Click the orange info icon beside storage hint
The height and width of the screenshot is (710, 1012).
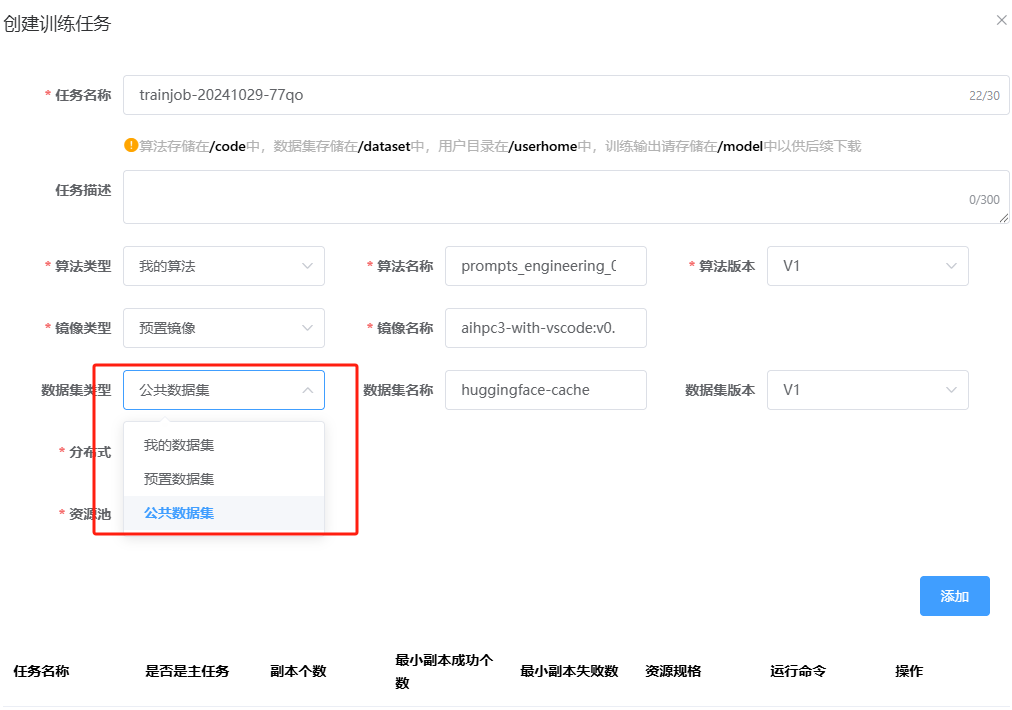click(130, 145)
